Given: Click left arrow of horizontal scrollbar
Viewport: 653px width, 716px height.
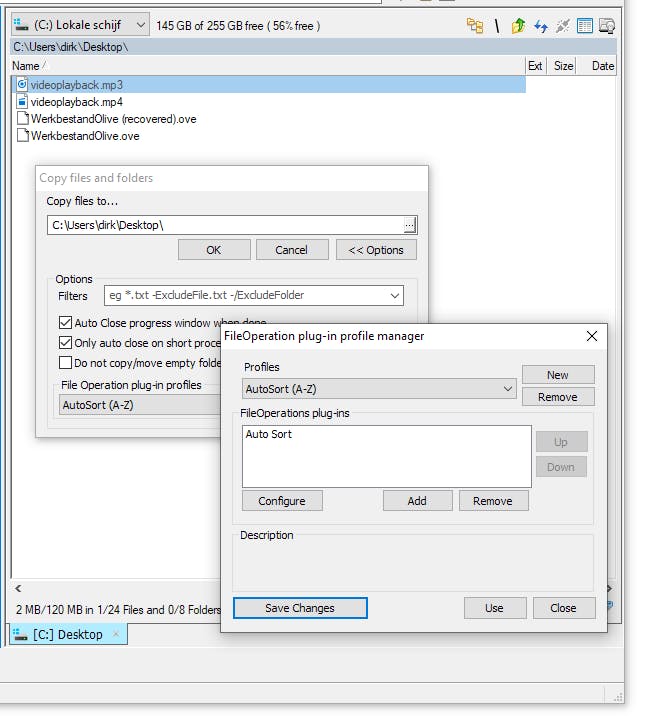Looking at the screenshot, I should (18, 588).
